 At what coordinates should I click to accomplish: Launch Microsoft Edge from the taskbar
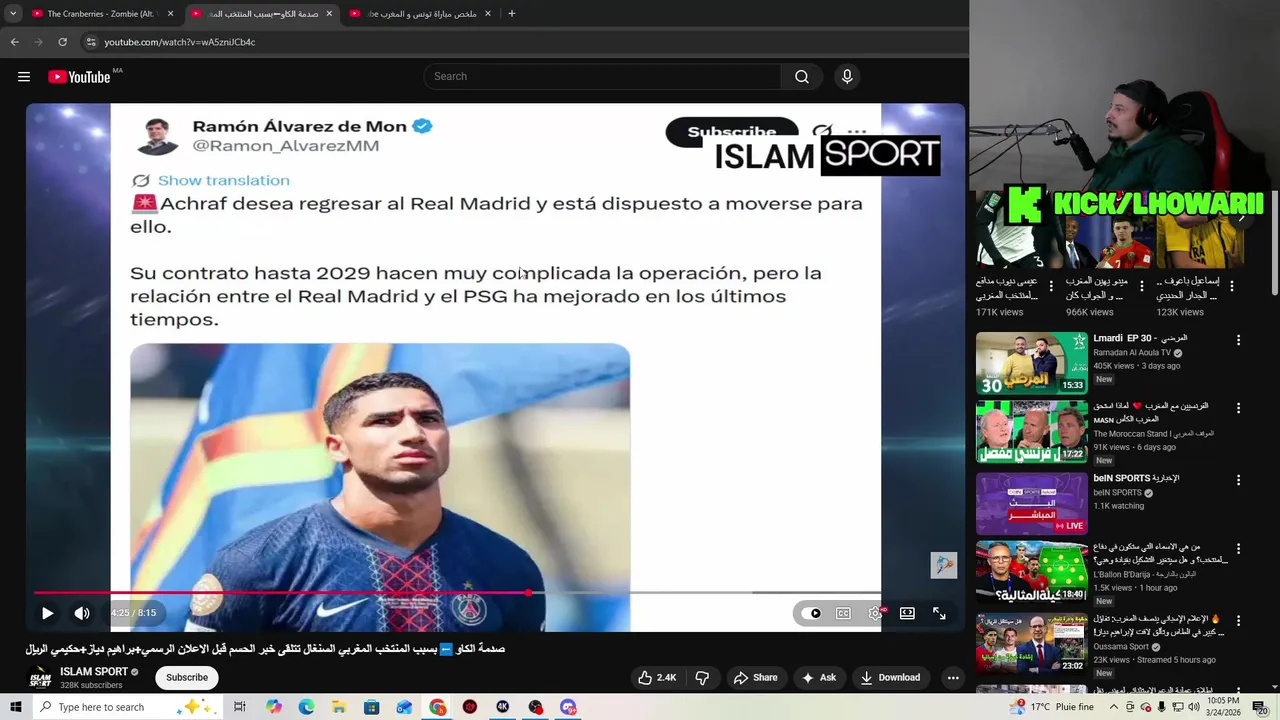306,707
